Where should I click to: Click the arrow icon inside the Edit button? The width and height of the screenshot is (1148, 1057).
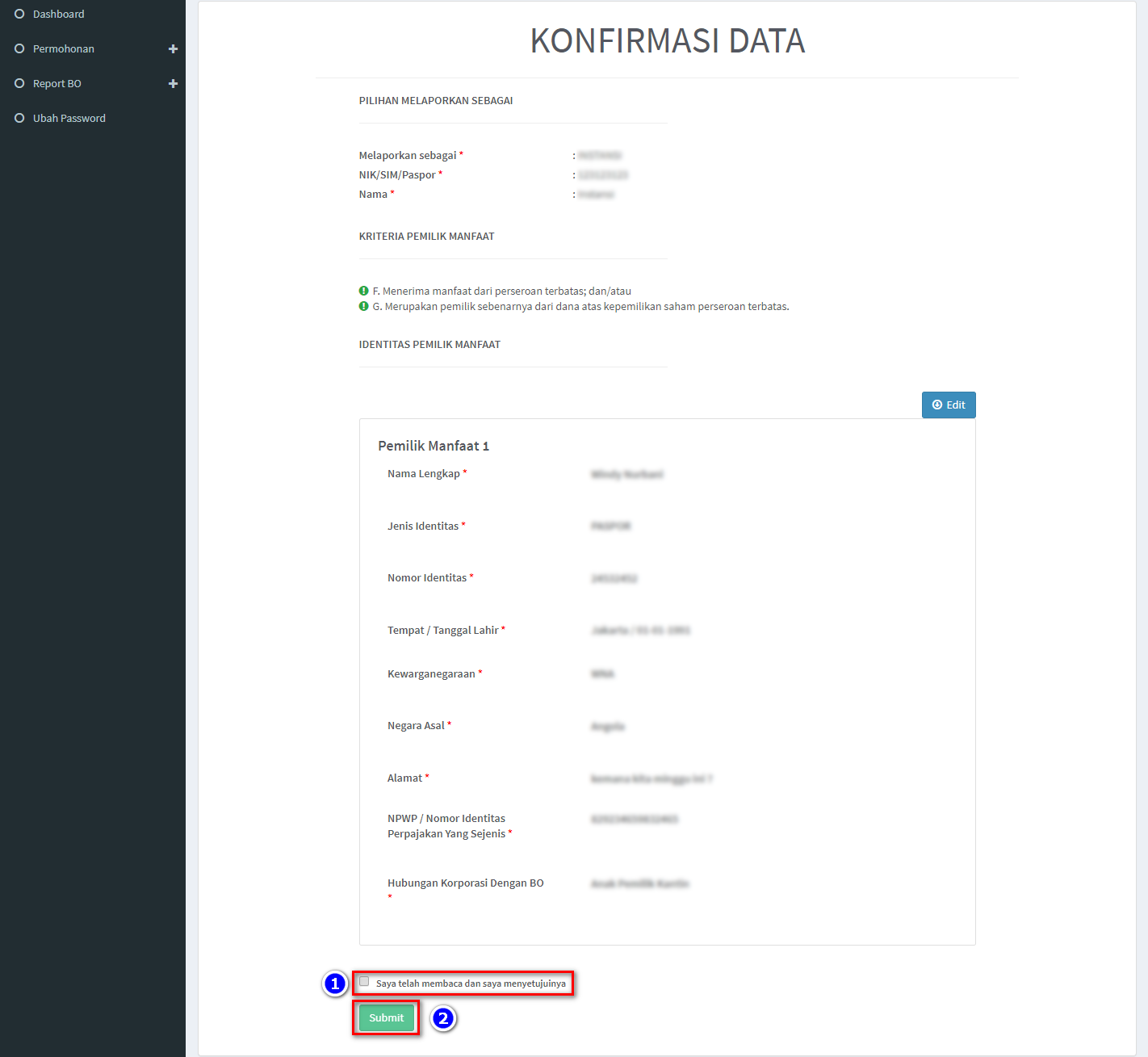pos(937,405)
